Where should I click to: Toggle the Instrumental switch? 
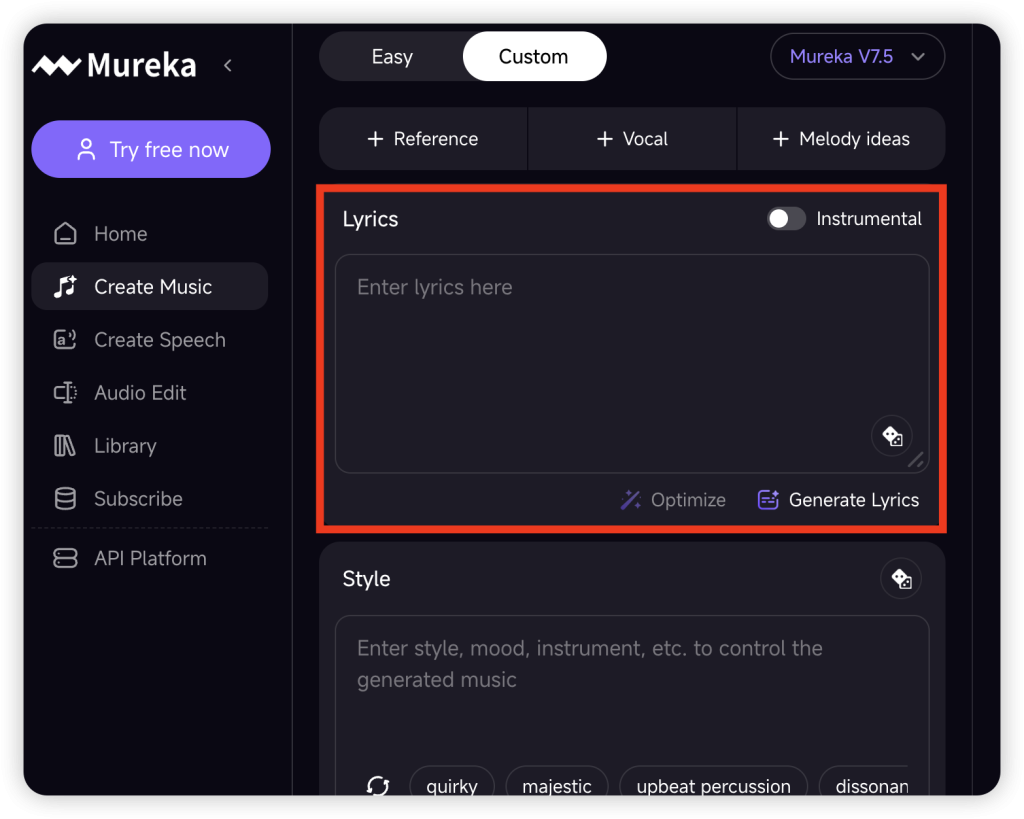[x=786, y=219]
